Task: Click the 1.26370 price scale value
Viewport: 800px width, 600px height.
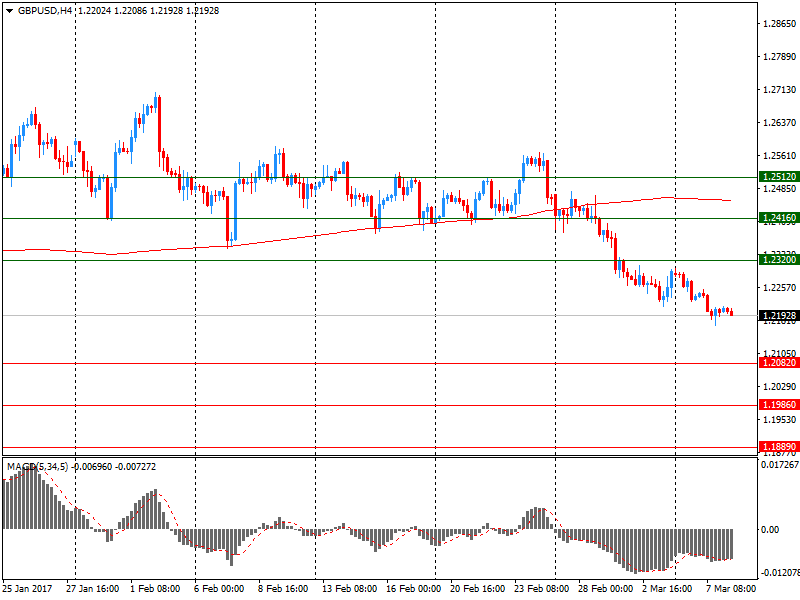Action: (779, 122)
